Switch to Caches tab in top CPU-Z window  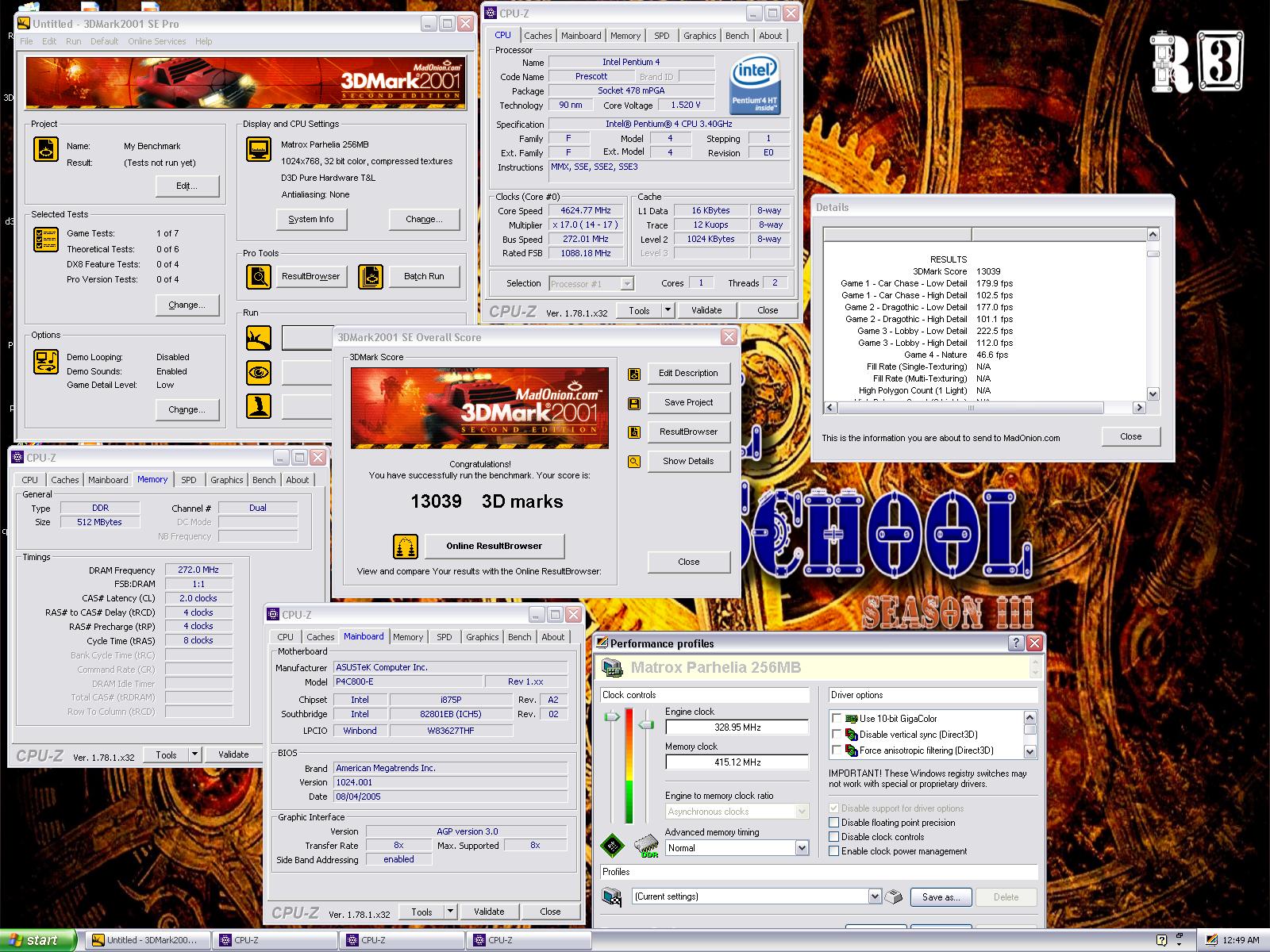(x=537, y=36)
